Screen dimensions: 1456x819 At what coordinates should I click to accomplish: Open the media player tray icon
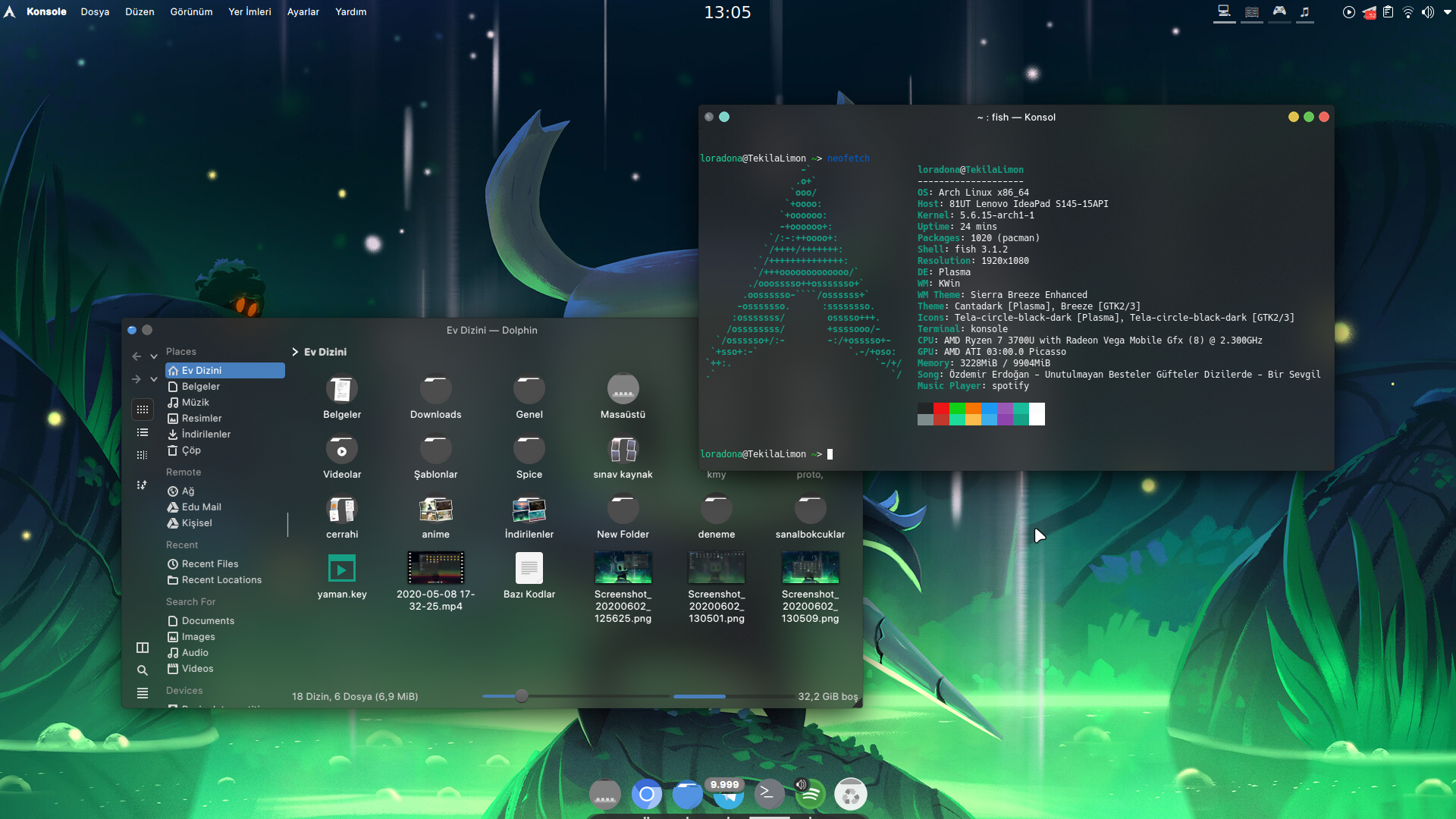click(1348, 12)
